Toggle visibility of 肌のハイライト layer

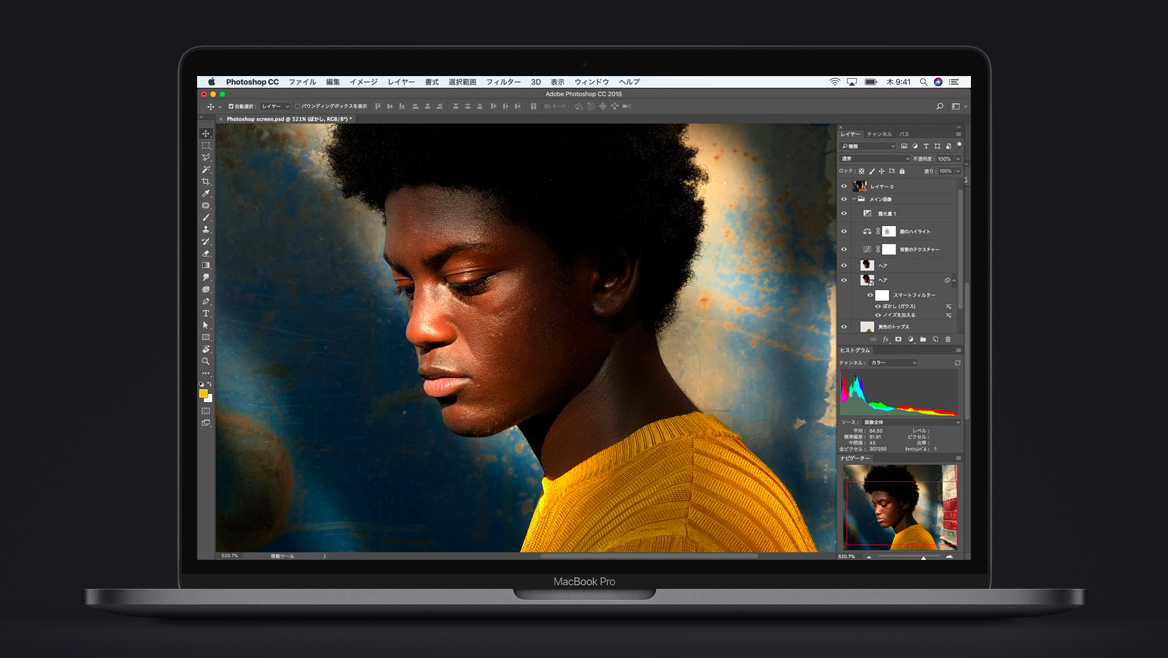844,231
